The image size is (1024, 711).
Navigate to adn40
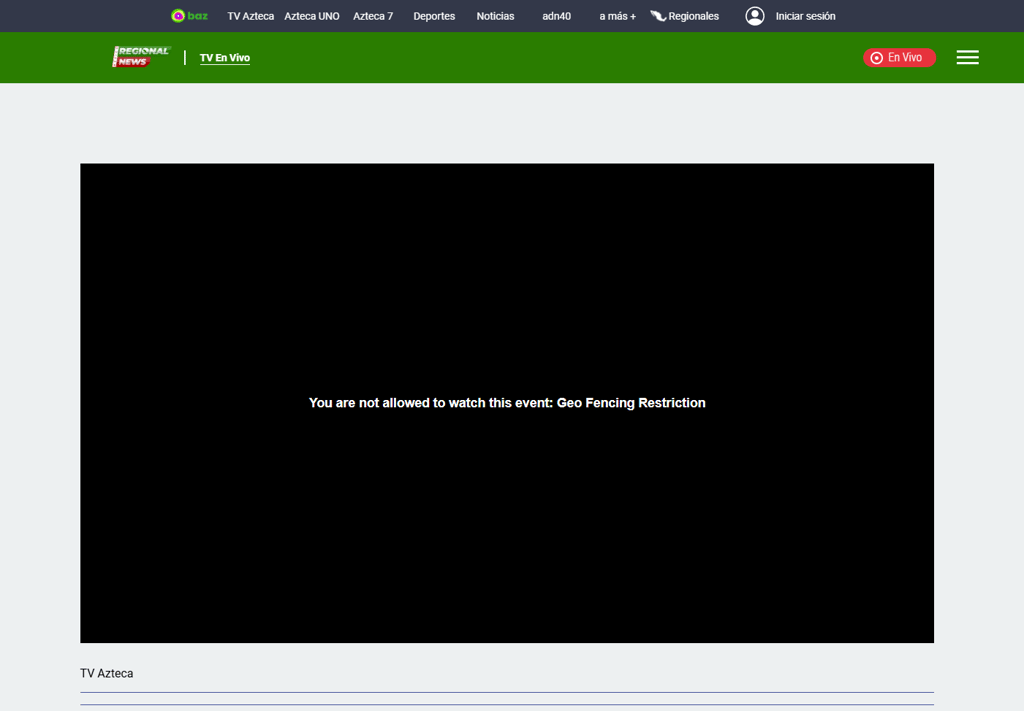coord(556,16)
